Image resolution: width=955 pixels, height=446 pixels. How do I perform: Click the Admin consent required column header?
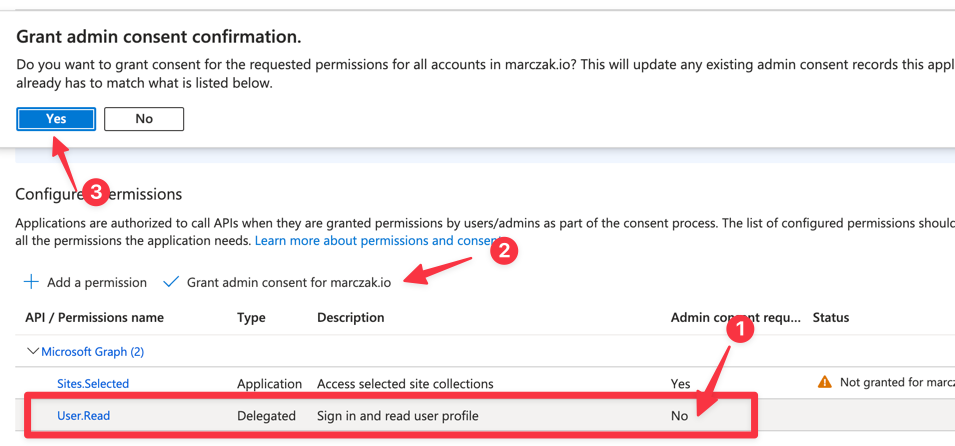tap(736, 317)
